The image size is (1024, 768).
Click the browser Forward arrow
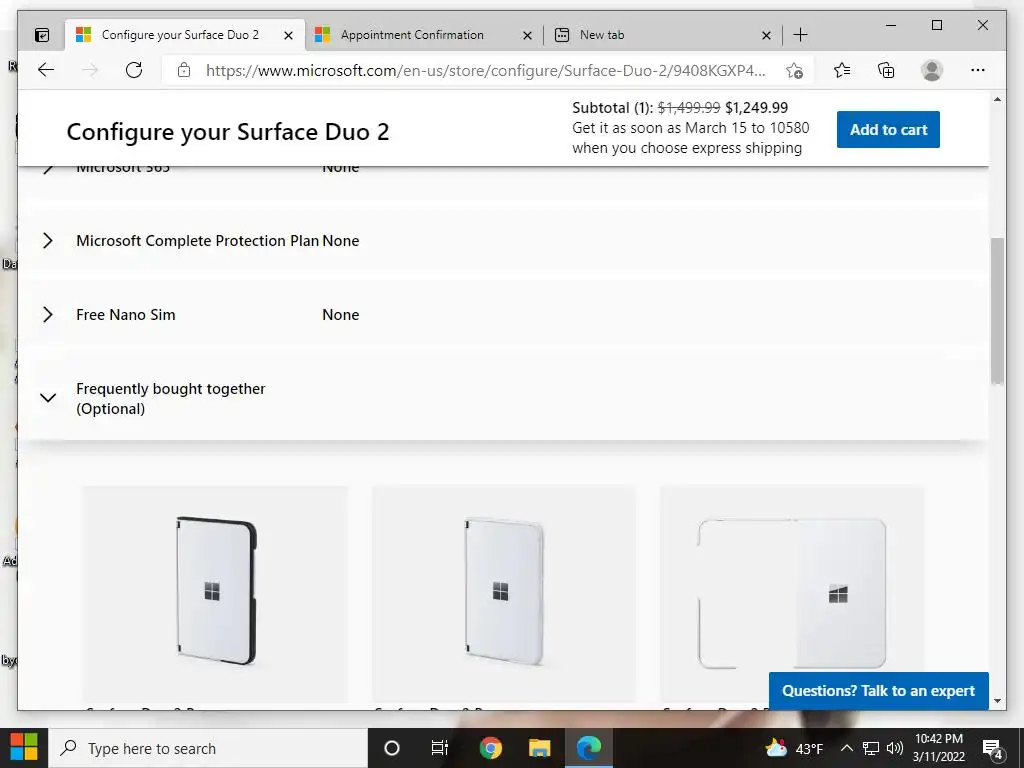click(90, 70)
